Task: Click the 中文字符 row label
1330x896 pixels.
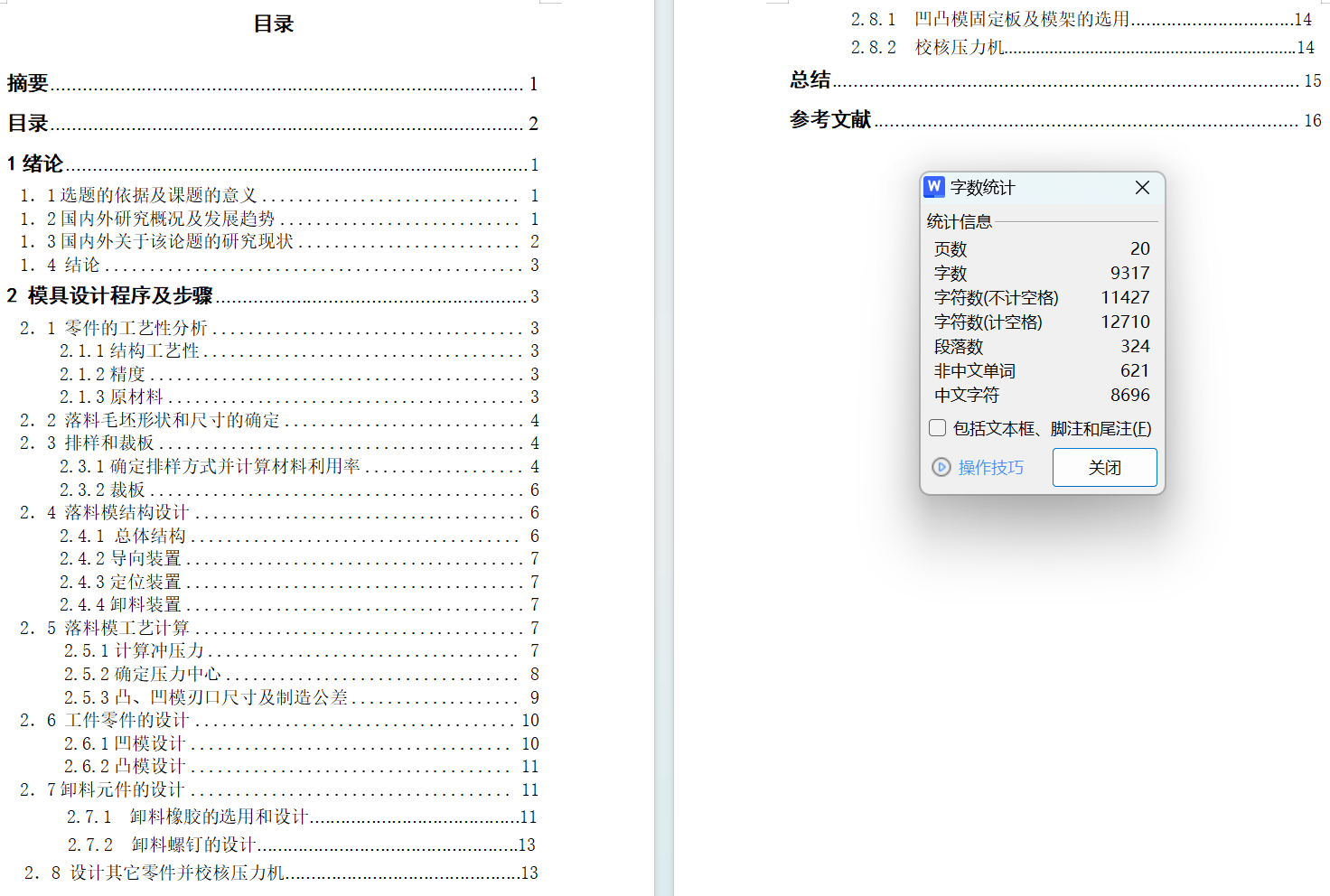Action: pyautogui.click(x=967, y=395)
